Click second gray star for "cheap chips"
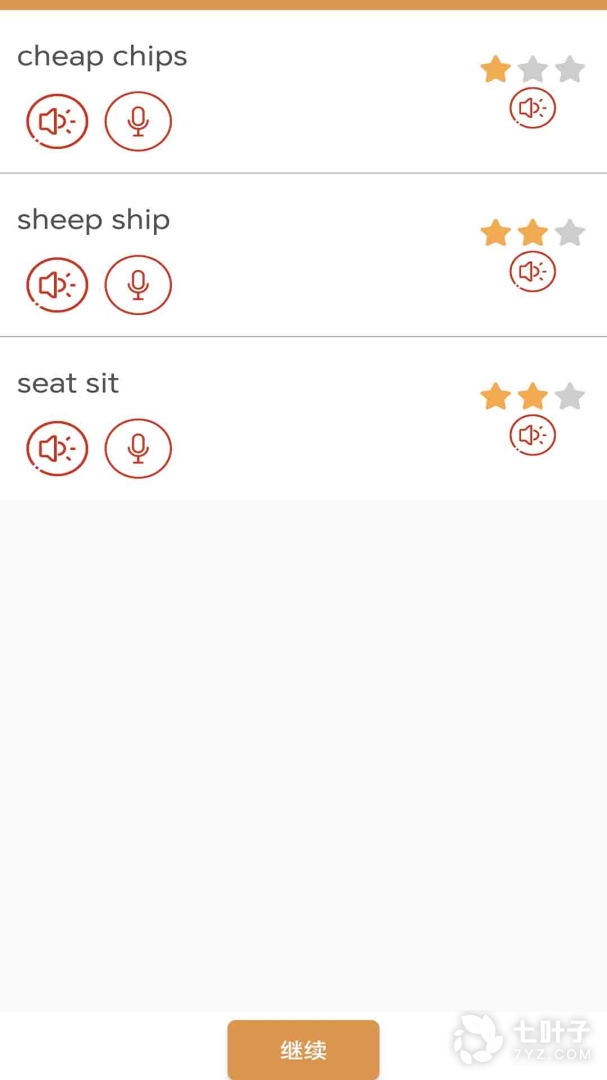Image resolution: width=607 pixels, height=1080 pixels. coord(533,69)
